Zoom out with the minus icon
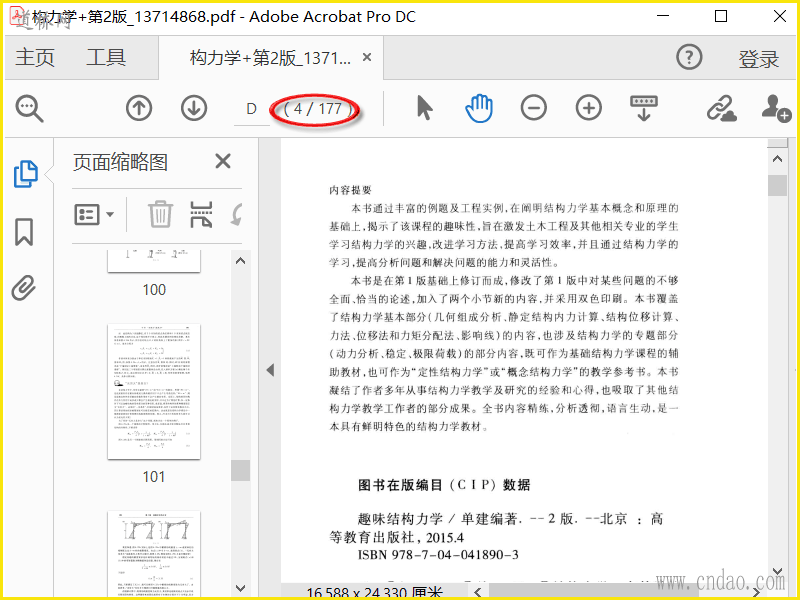800x600 pixels. [x=534, y=108]
